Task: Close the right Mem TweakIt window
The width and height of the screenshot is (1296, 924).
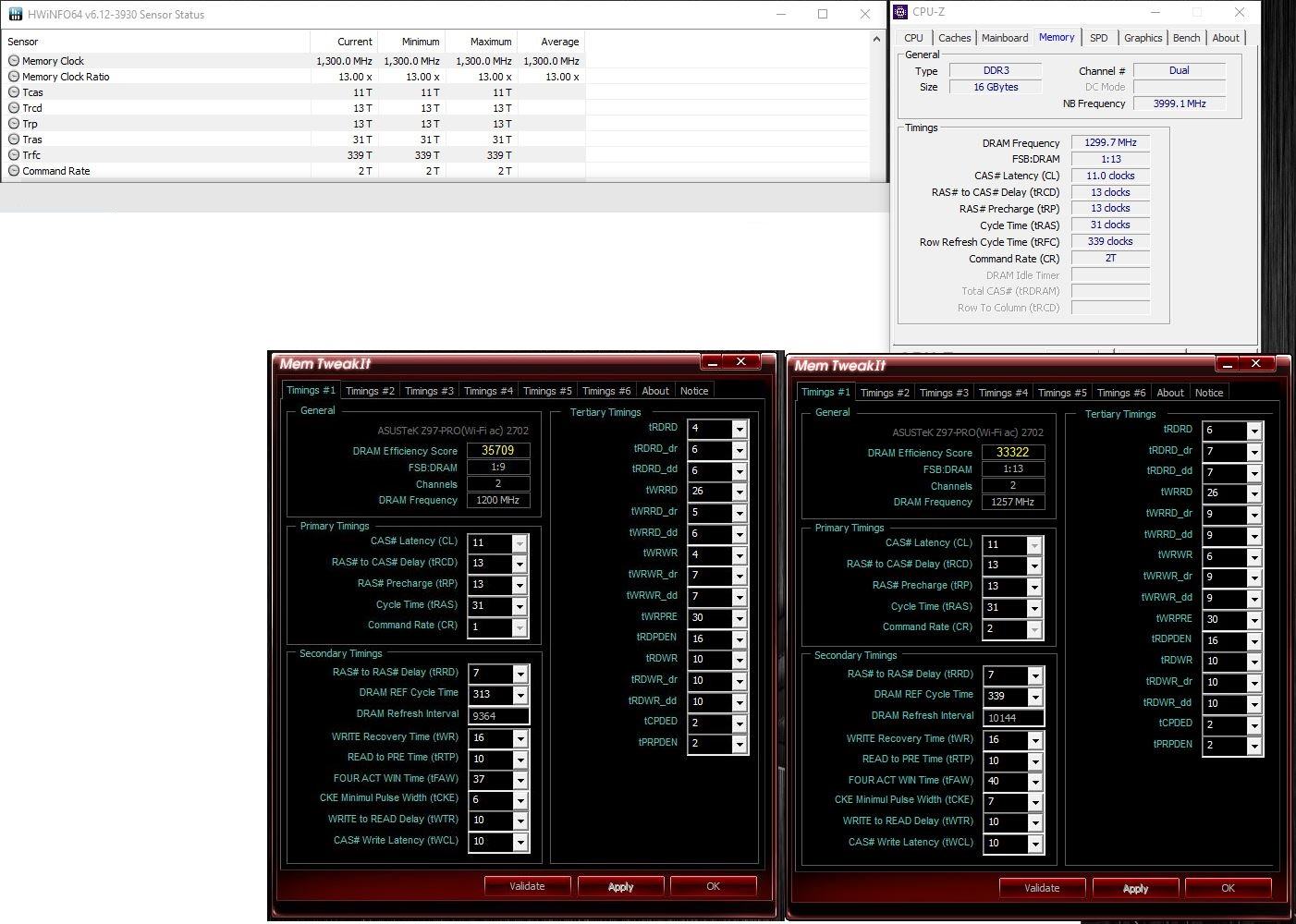Action: coord(1256,363)
